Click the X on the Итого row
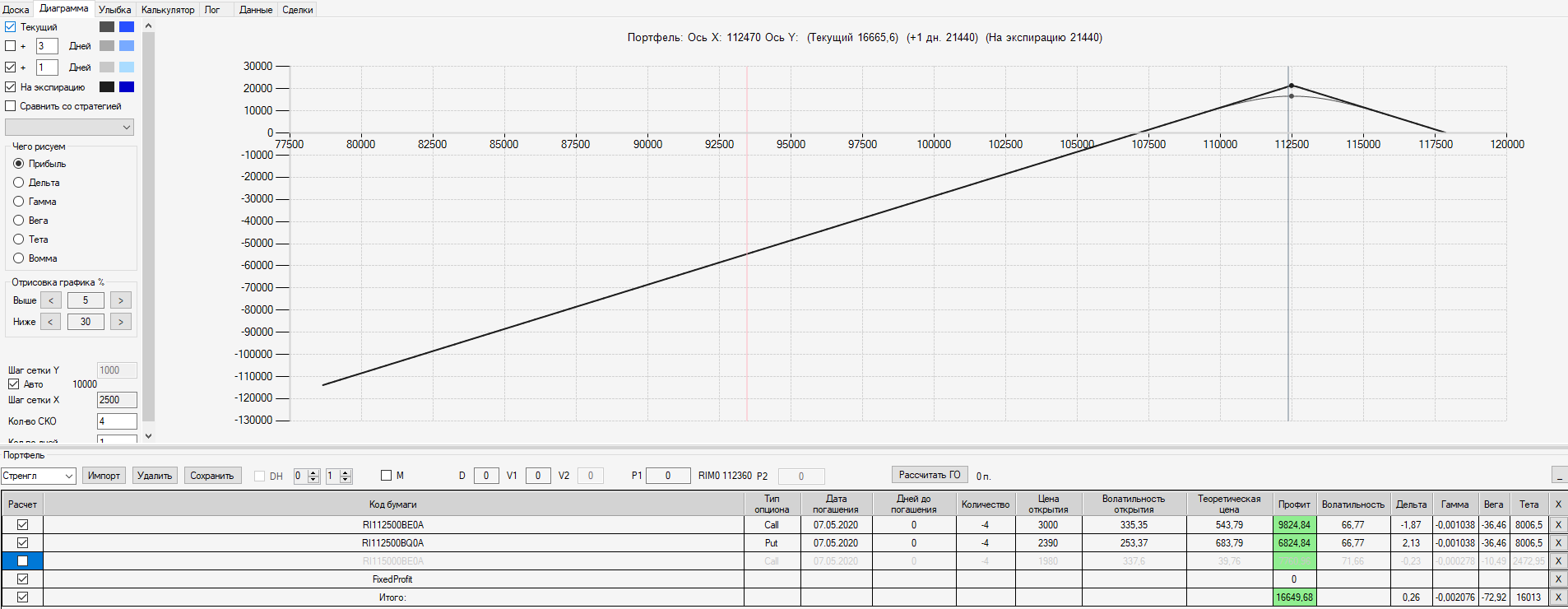Viewport: 1568px width, 609px height. tap(1557, 597)
